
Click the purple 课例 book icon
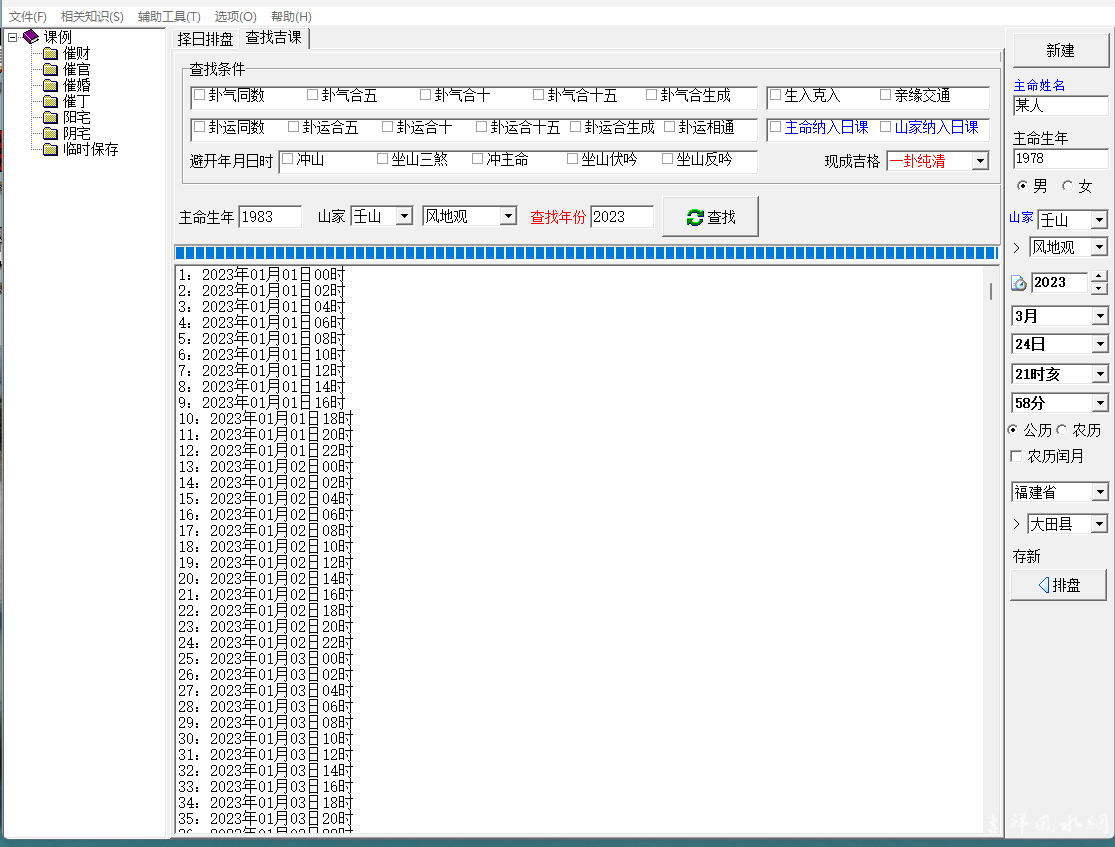[31, 37]
